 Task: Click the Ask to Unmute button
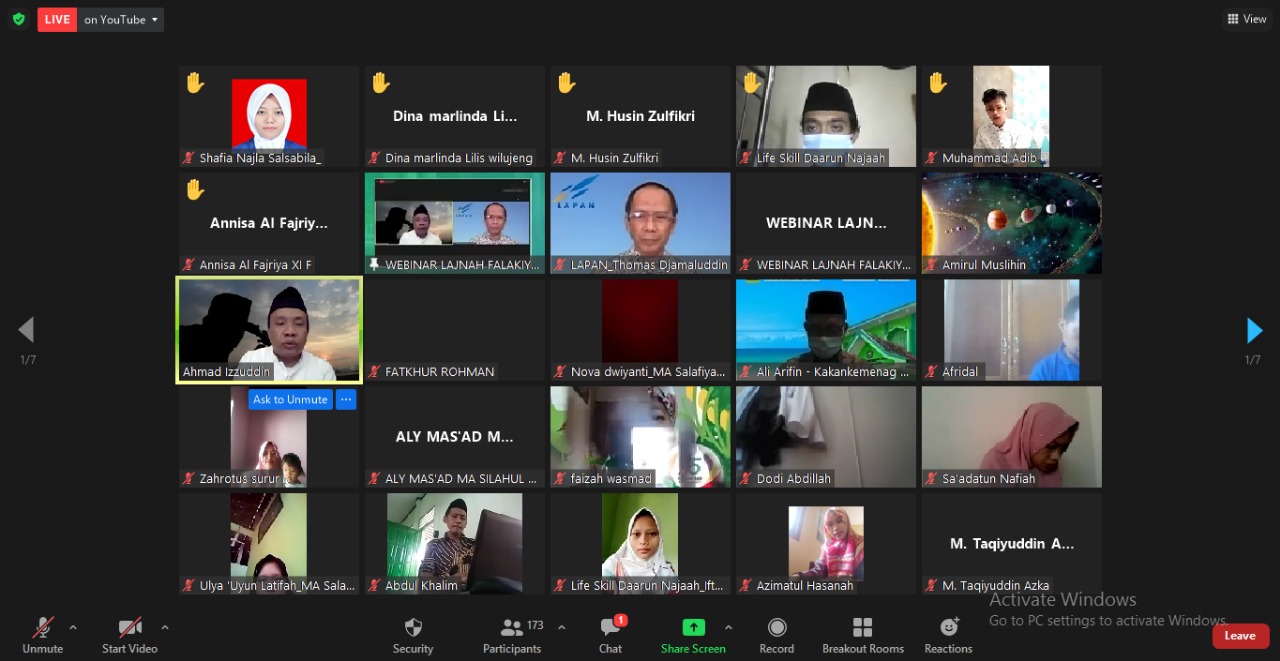(x=289, y=399)
